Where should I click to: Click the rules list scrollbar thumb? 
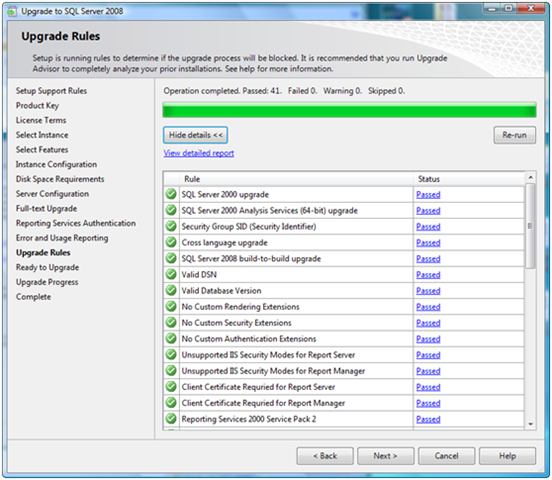pos(530,226)
